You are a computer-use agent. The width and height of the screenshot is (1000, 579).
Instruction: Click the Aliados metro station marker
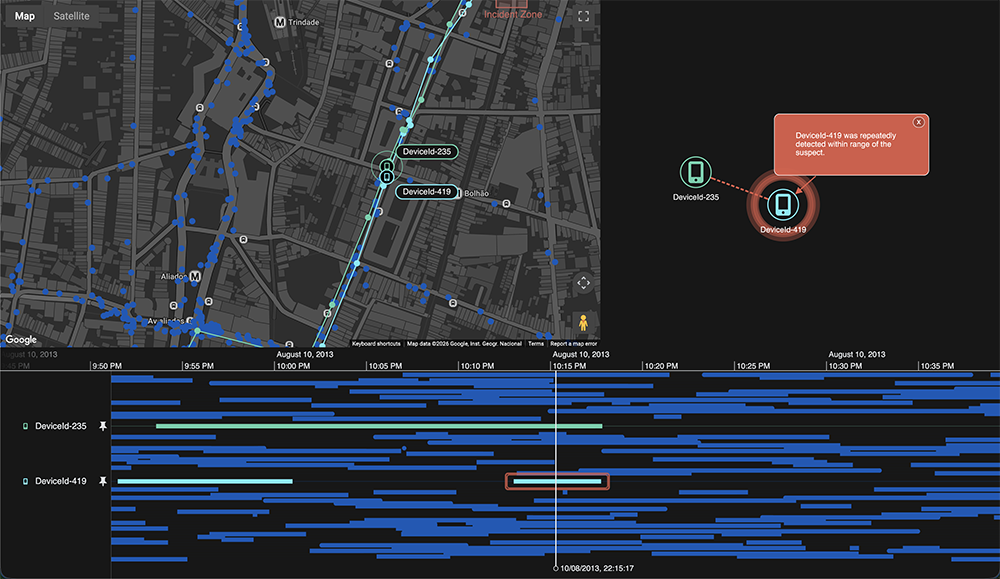(195, 277)
